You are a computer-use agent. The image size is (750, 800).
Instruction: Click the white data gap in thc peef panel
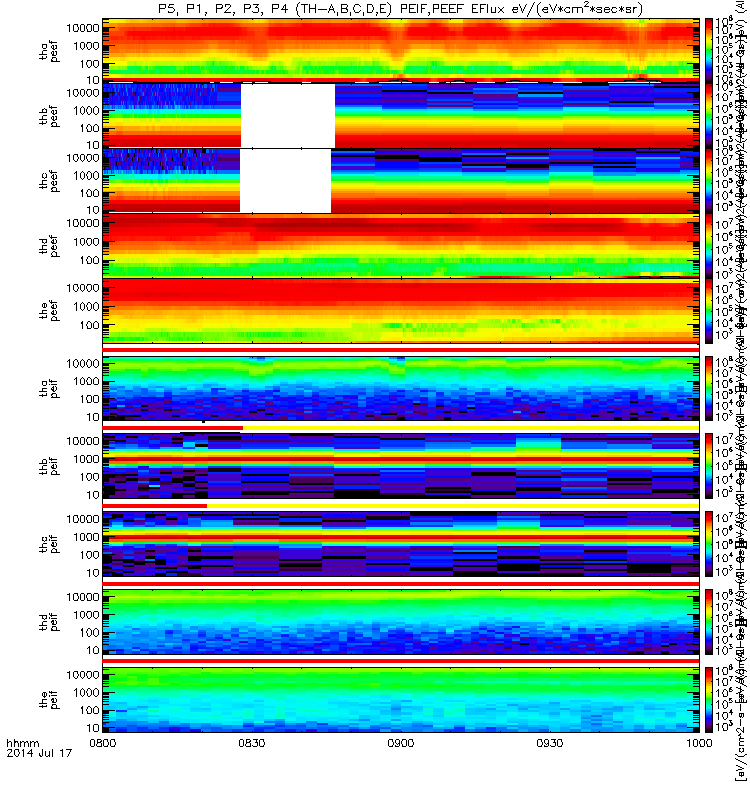point(285,181)
